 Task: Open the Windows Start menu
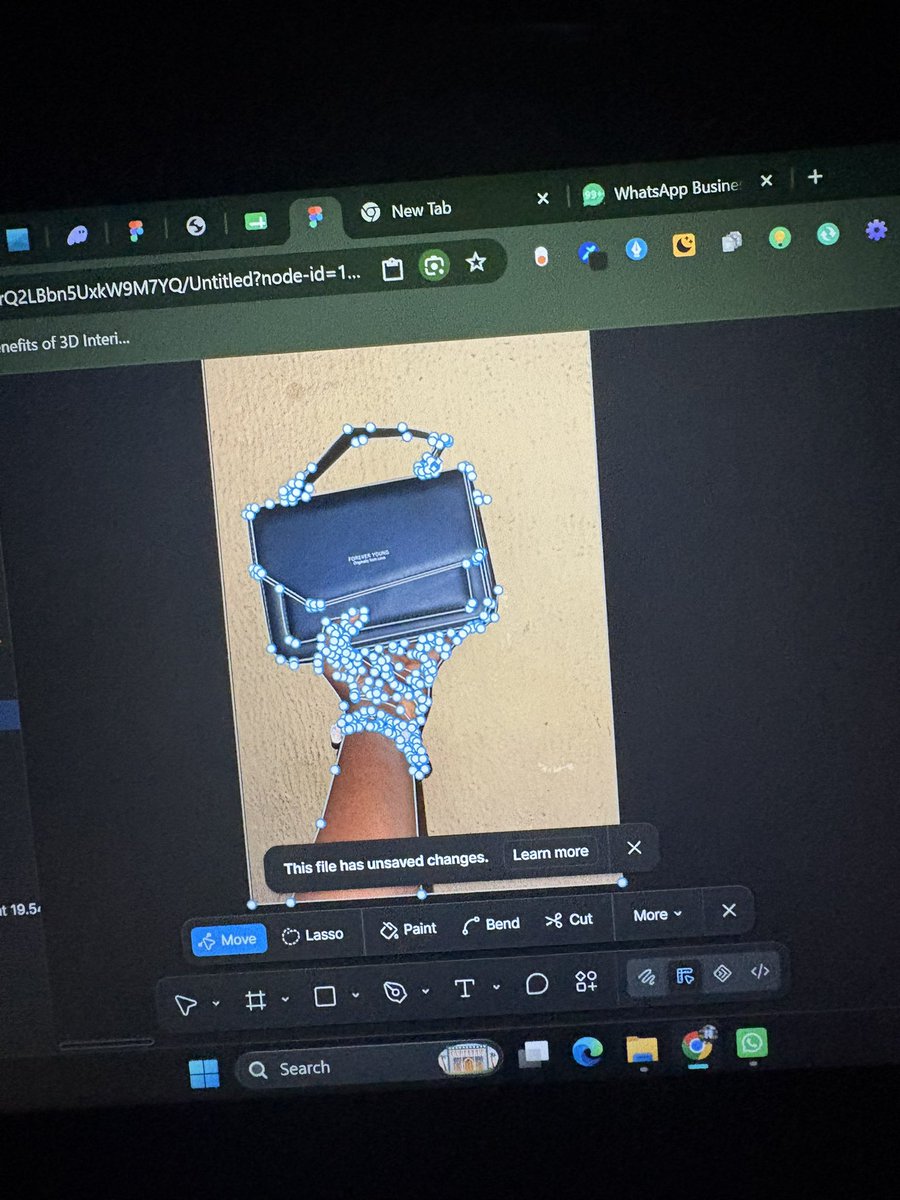tap(204, 1074)
